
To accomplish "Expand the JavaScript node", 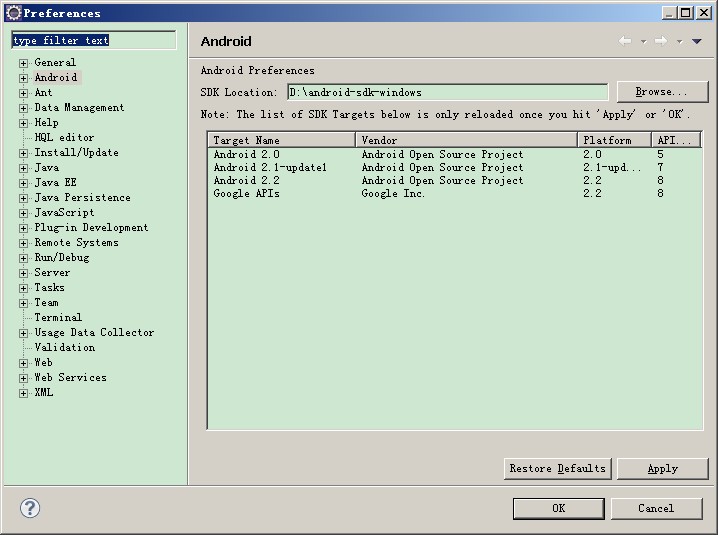I will click(23, 213).
